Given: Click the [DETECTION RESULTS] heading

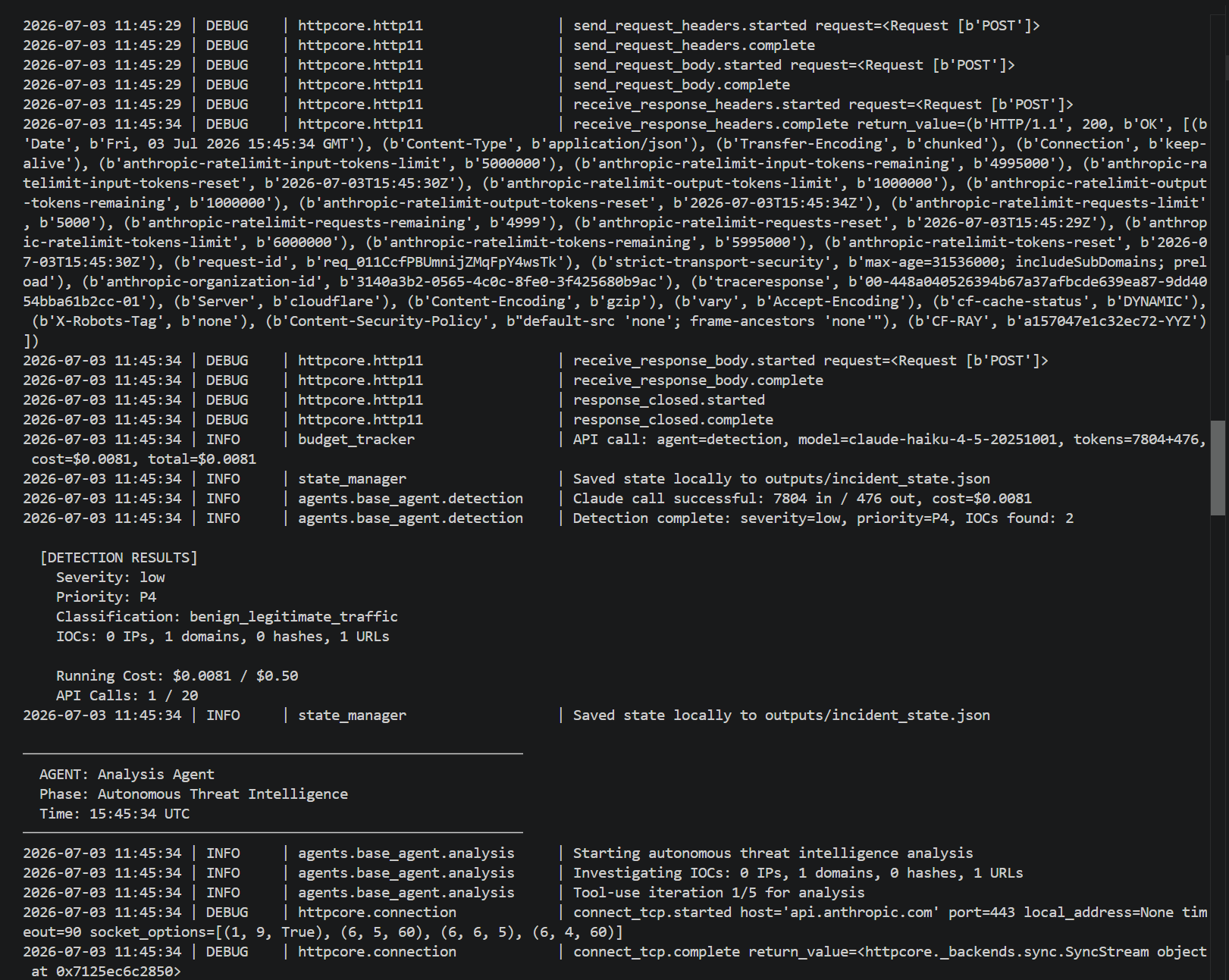Looking at the screenshot, I should (118, 558).
